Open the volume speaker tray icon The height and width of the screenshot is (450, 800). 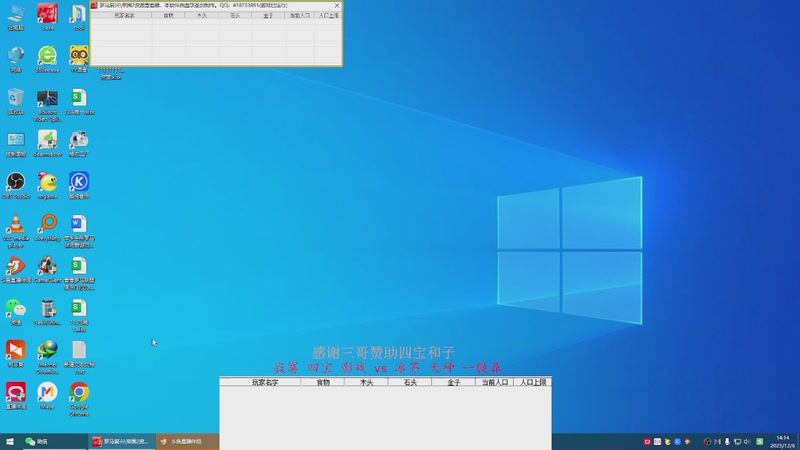(x=747, y=442)
